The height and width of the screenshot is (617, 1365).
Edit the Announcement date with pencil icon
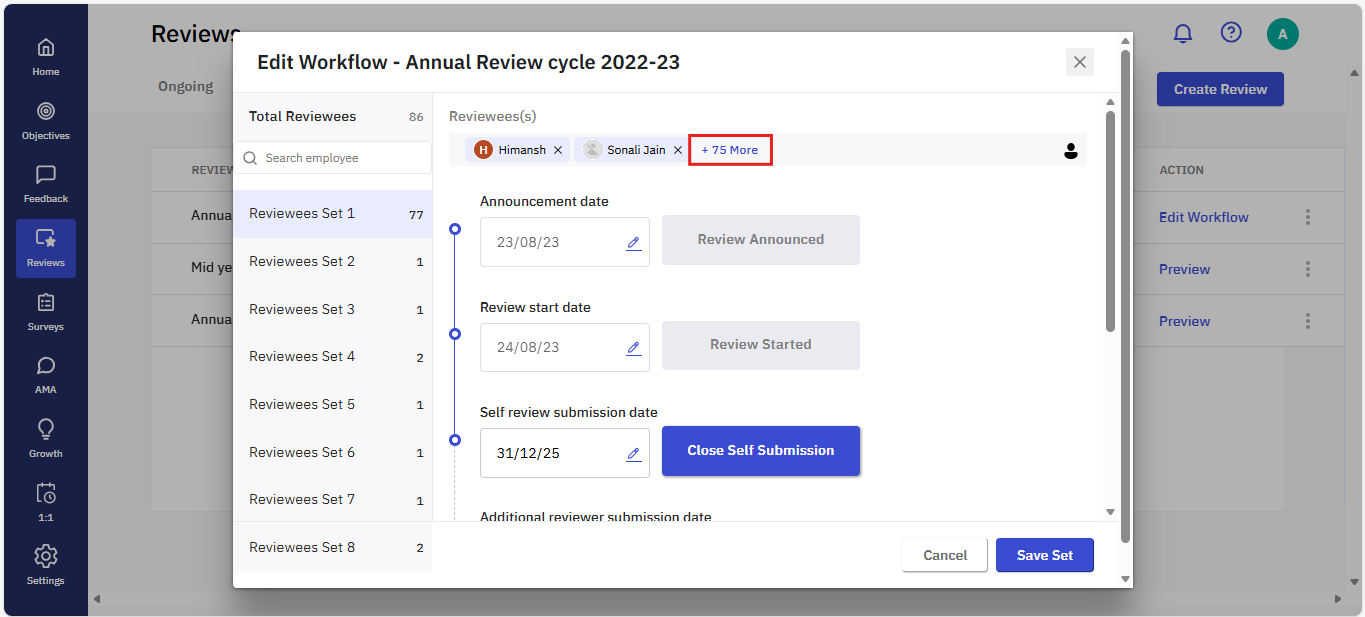pyautogui.click(x=633, y=243)
